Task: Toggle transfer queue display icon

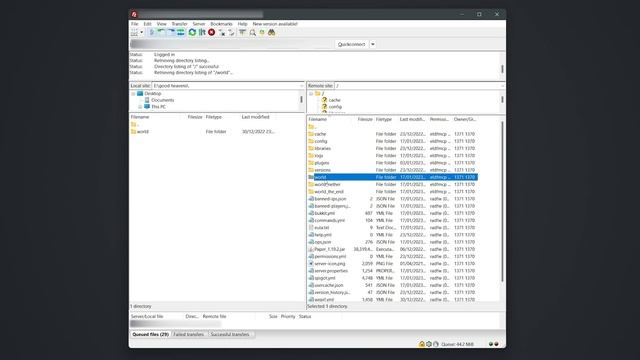Action: [181, 33]
